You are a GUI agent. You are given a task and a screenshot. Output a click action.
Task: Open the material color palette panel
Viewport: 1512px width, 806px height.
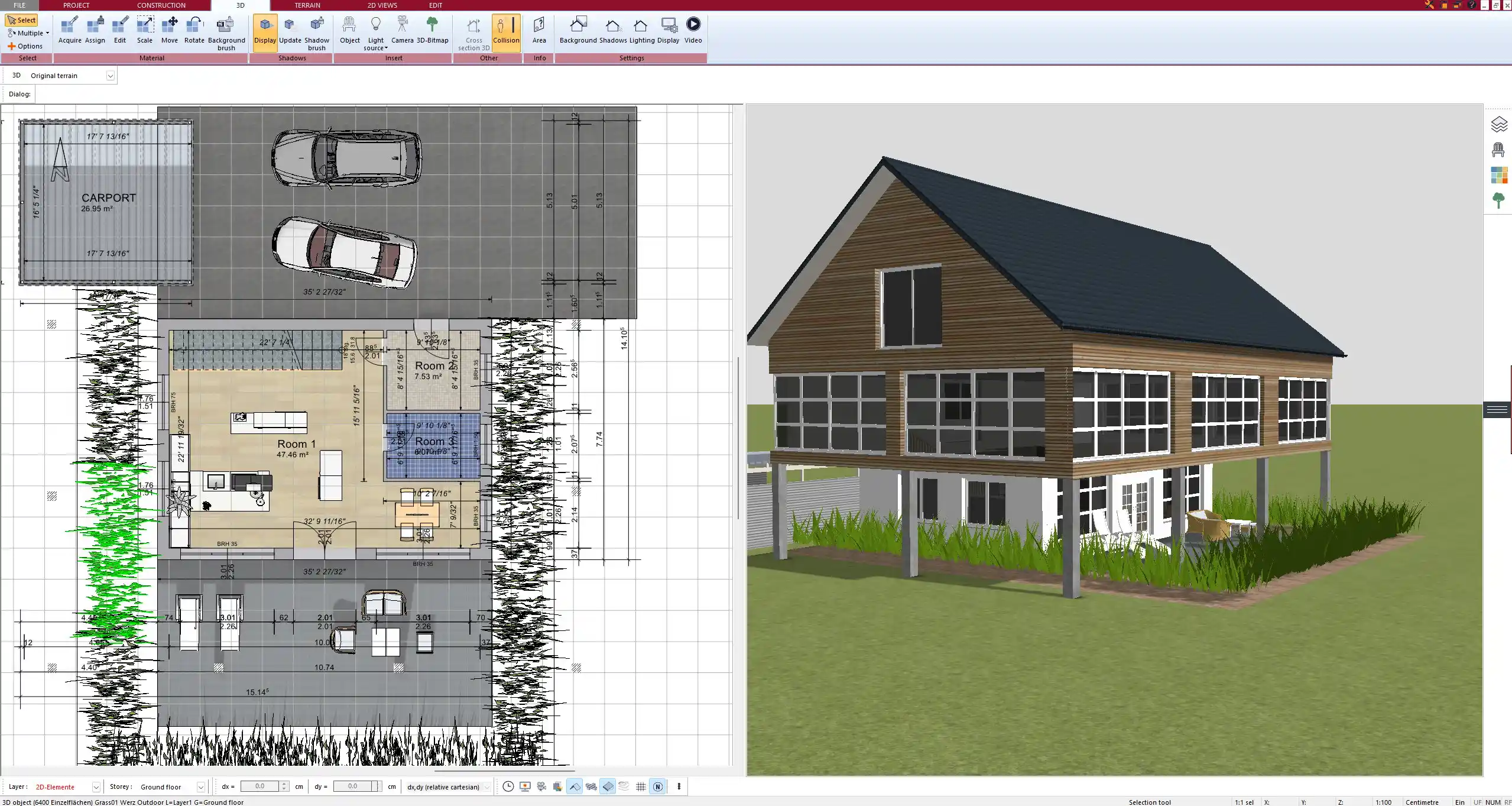1499,175
